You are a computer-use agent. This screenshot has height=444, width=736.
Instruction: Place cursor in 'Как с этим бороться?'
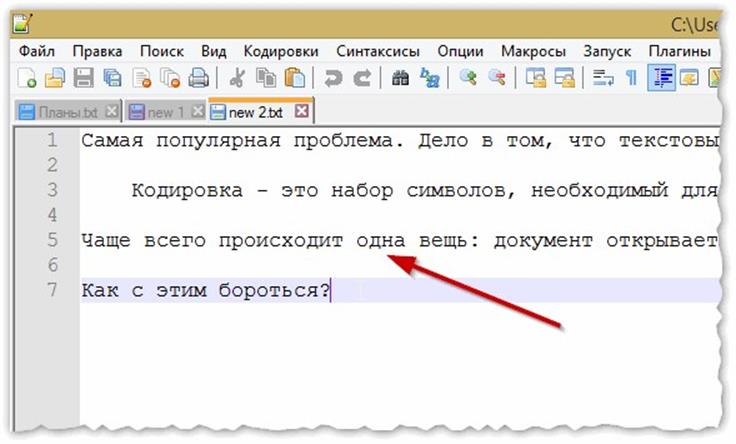(206, 290)
